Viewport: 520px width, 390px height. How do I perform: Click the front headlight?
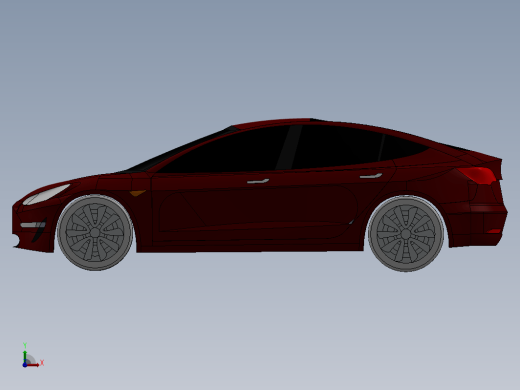point(46,194)
